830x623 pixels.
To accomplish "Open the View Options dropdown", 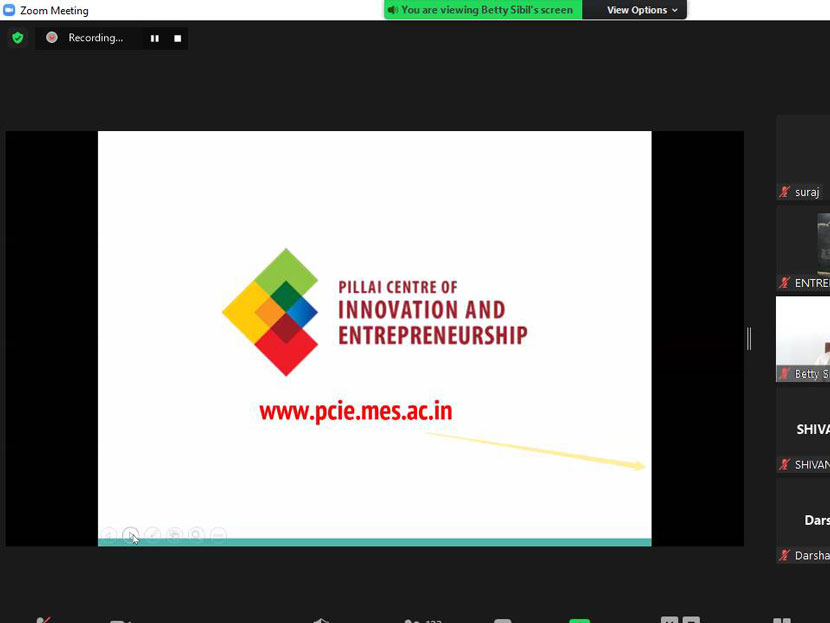I will [x=642, y=10].
